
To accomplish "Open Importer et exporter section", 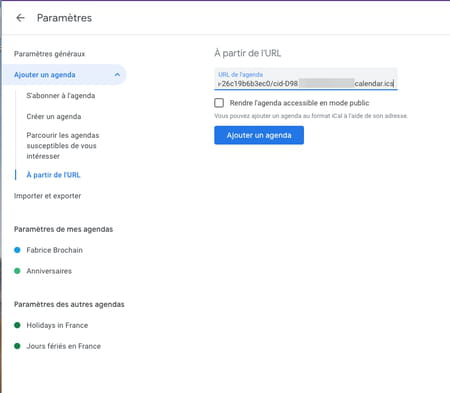I will pos(47,196).
